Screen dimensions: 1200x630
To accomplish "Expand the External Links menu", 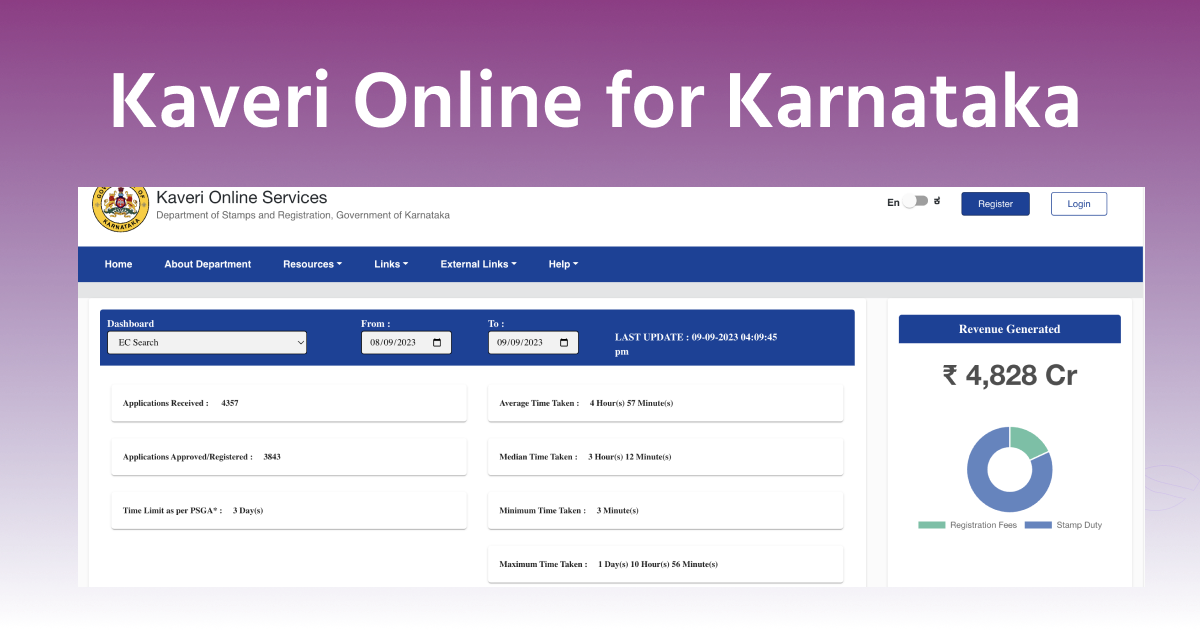I will [478, 264].
